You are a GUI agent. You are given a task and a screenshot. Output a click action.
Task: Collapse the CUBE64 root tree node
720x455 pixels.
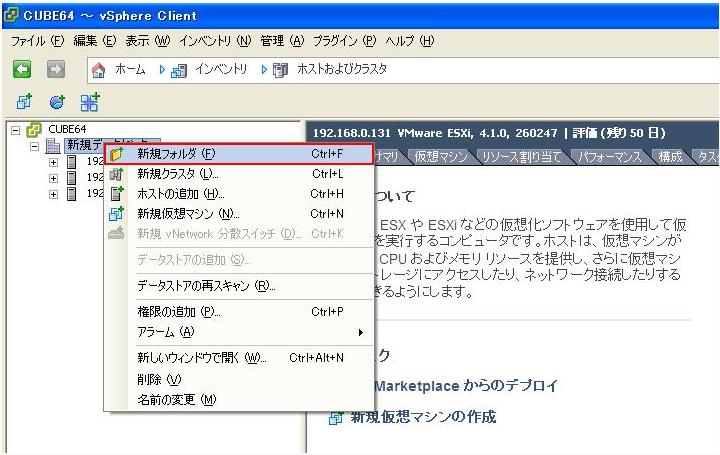point(16,130)
